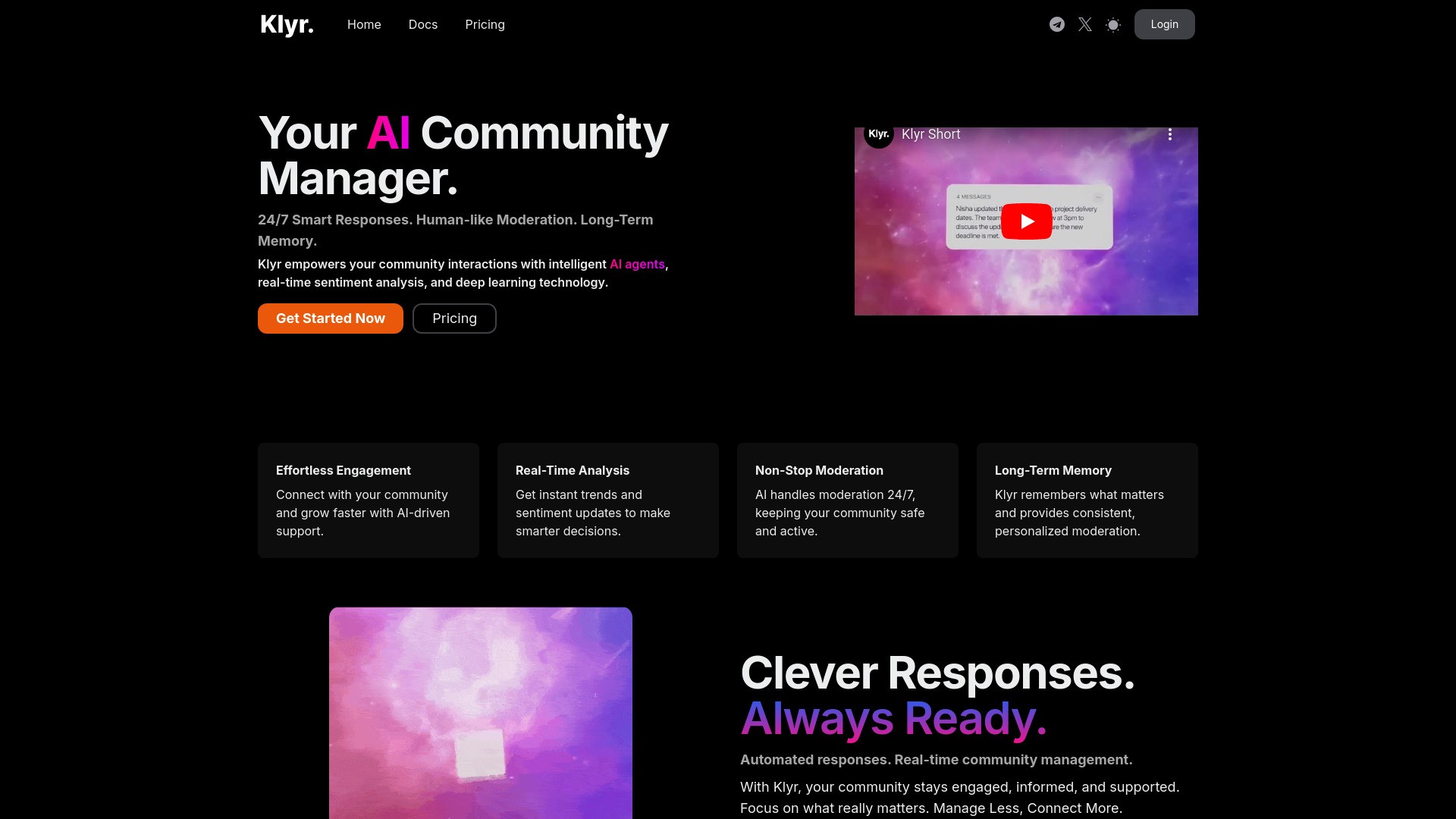Open the X (Twitter) icon link
Screen dimensions: 1456x819
pos(1085,24)
